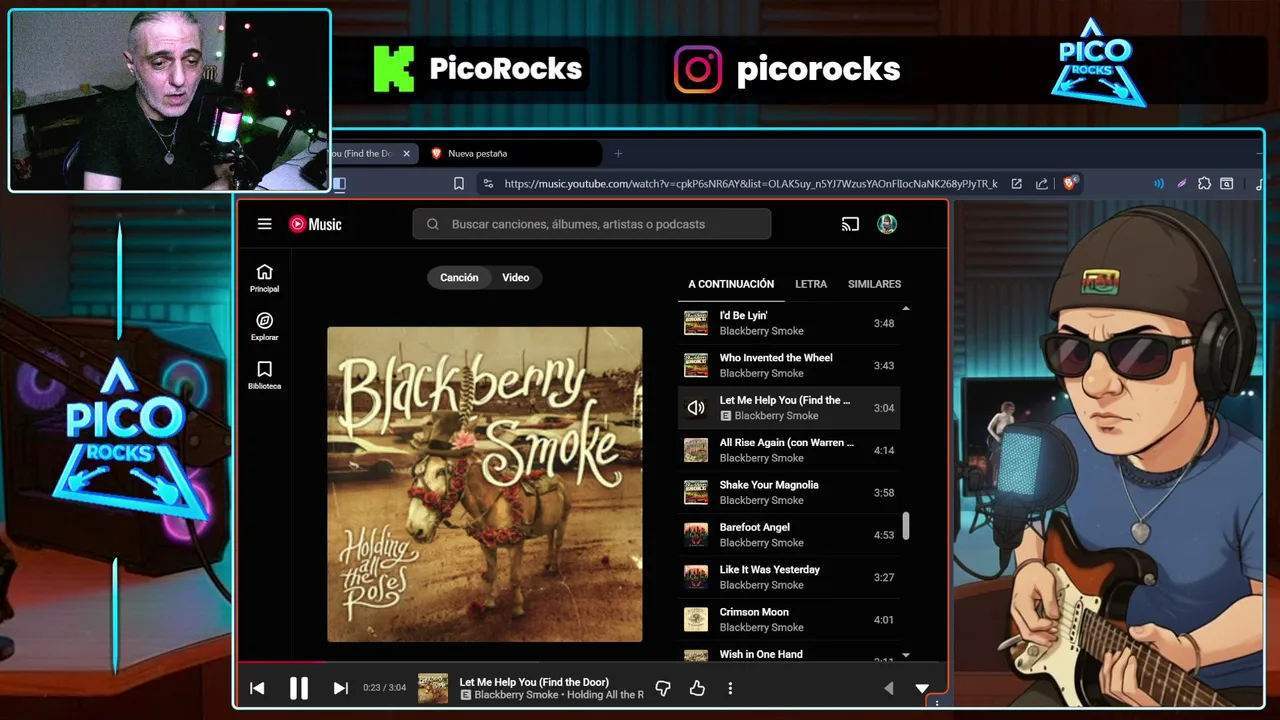The image size is (1280, 720).
Task: Click the search songs, albums, artists field
Action: [x=592, y=224]
